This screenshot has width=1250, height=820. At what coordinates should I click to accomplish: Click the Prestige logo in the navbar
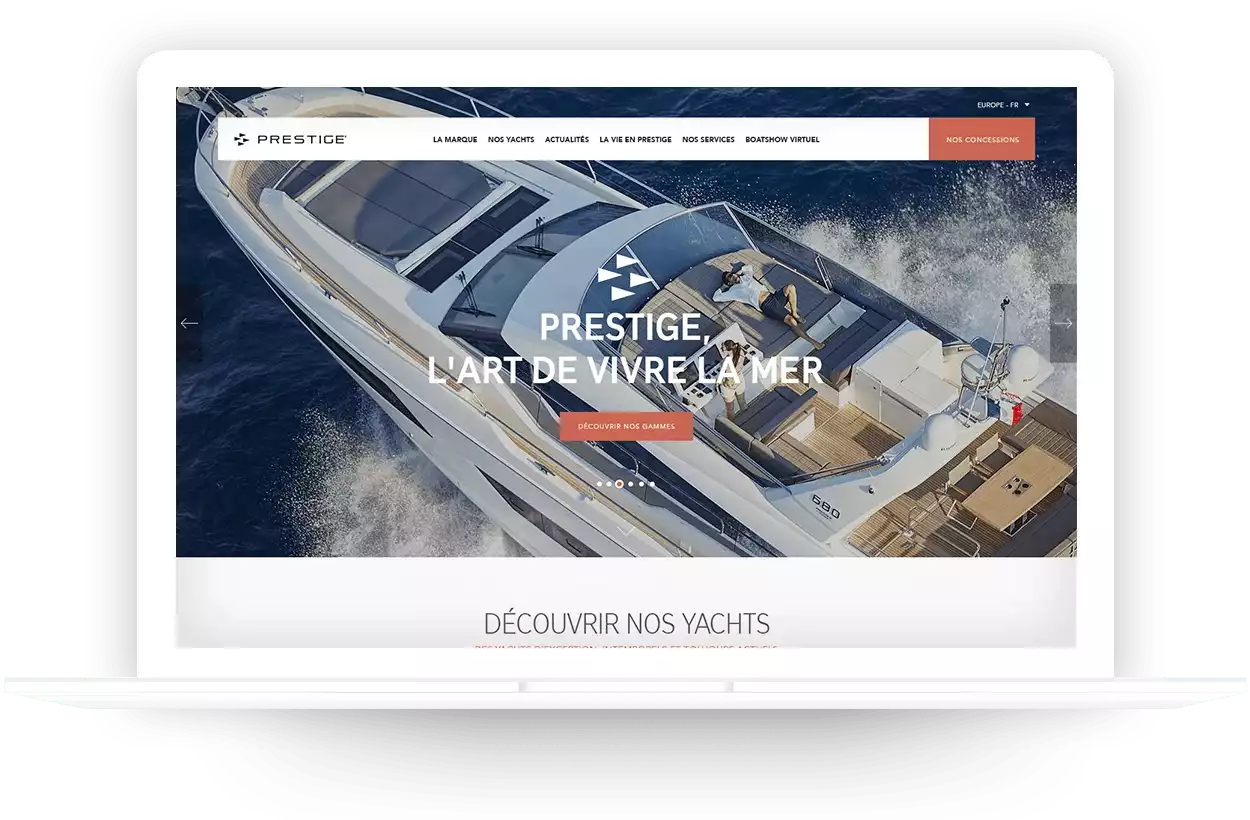(x=290, y=140)
